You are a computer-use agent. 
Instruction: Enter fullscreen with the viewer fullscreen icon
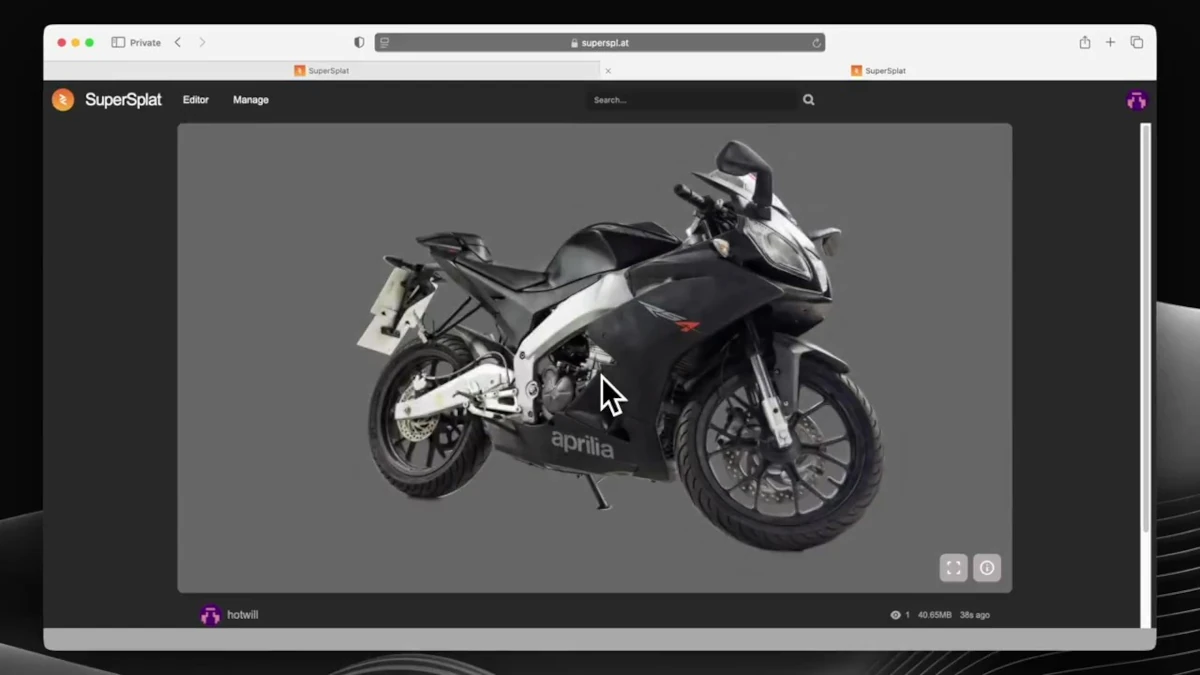[x=954, y=568]
